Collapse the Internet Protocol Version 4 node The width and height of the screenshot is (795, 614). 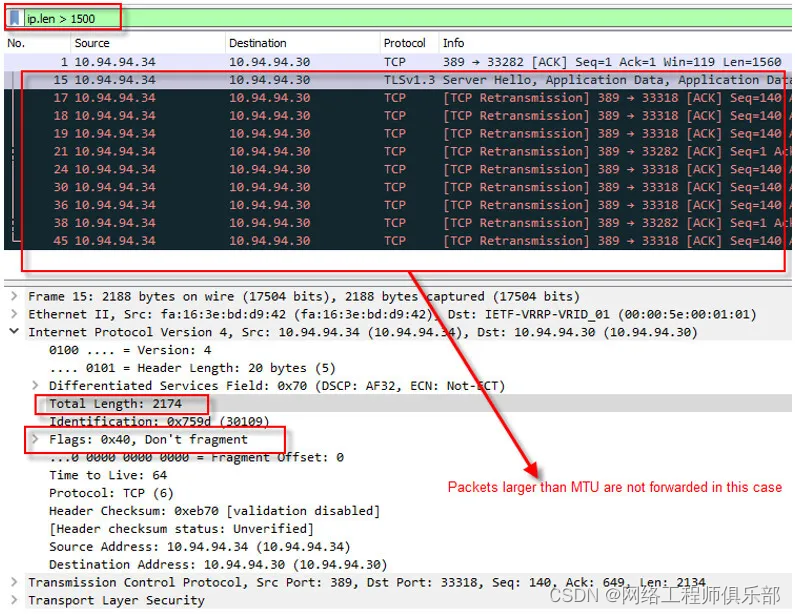(x=14, y=332)
